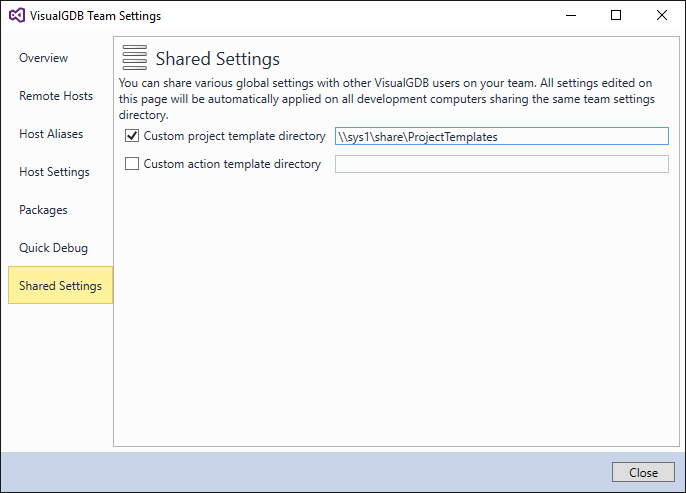Screen dimensions: 686x493
Task: Open the Overview page
Action: click(x=43, y=58)
